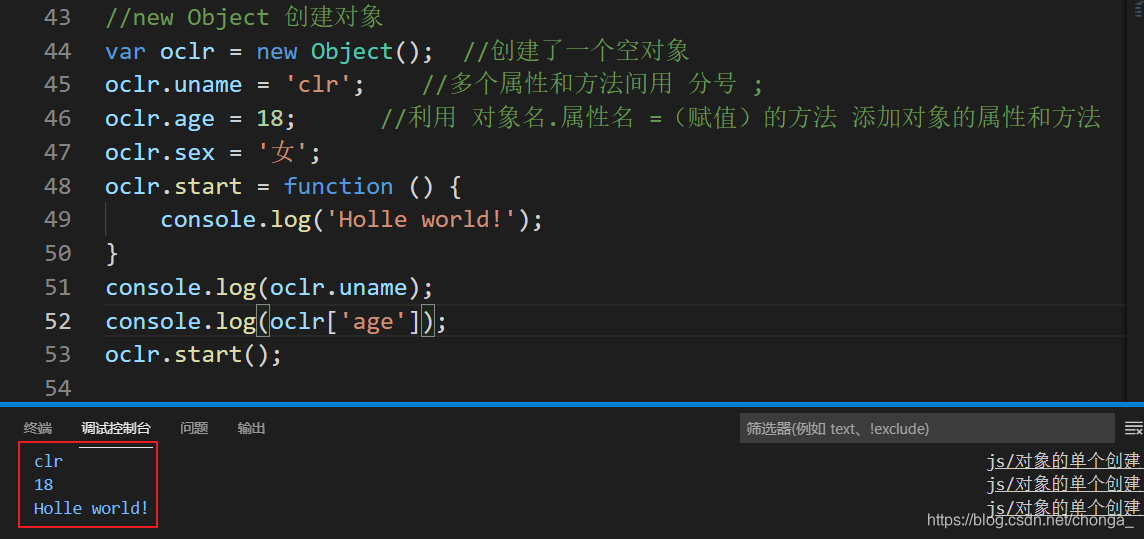Clear the debug console with the list-x icon
Viewport: 1144px width, 539px height.
point(1133,428)
